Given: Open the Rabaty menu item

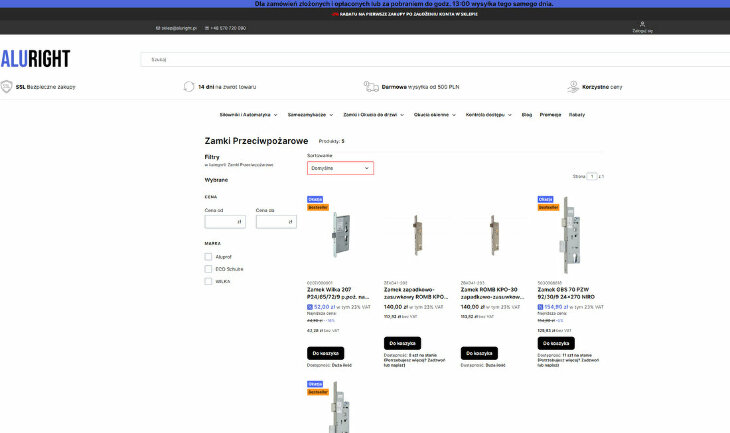Looking at the screenshot, I should click(x=577, y=115).
